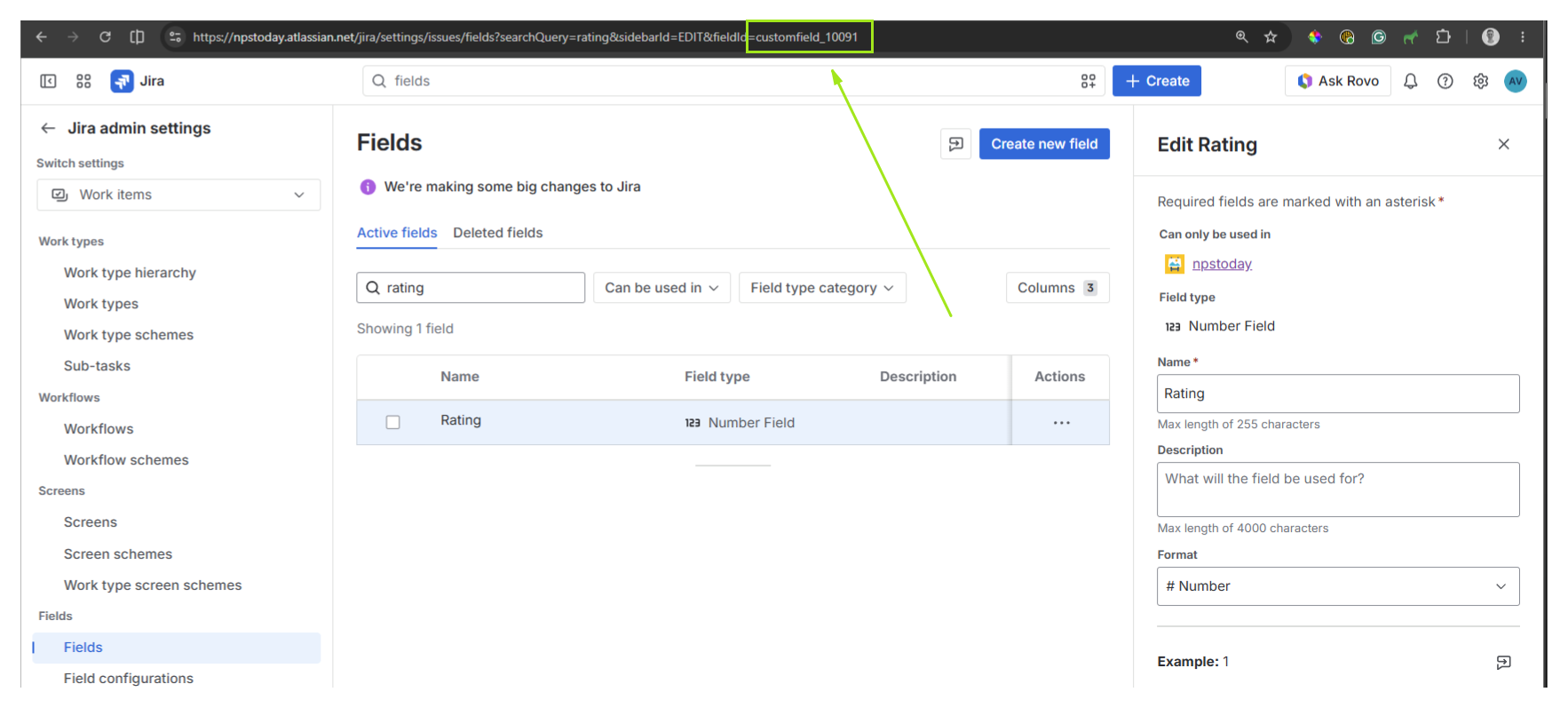This screenshot has height=708, width=1568.
Task: Open Sub-tasks settings
Action: click(x=97, y=366)
